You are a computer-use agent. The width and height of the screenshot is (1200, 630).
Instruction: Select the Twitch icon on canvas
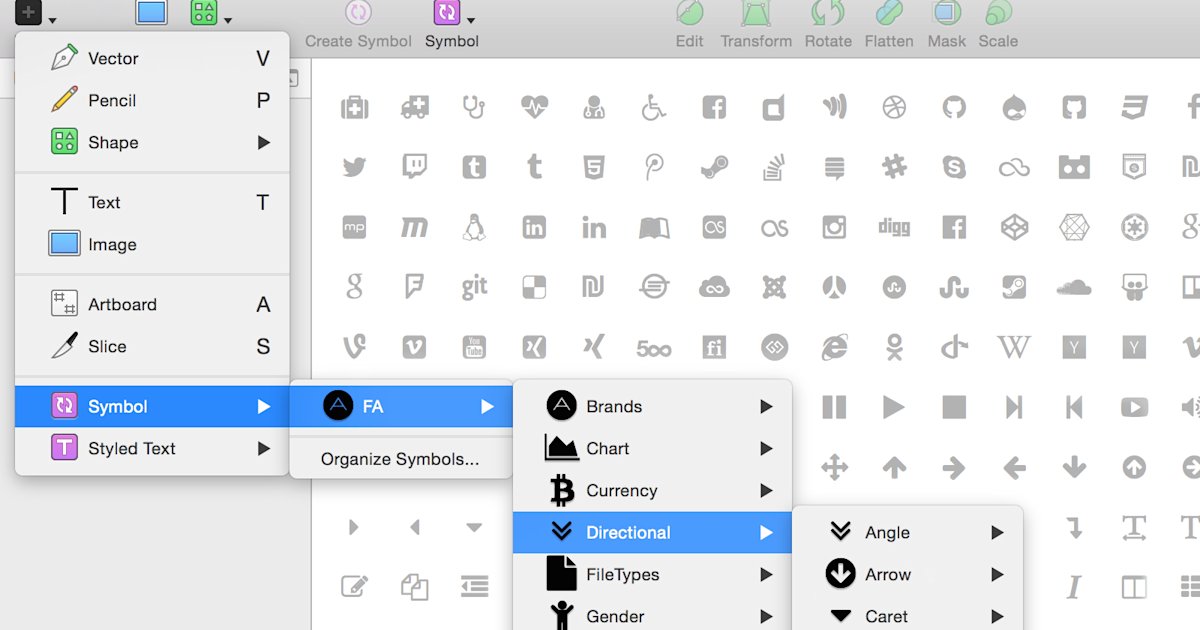coord(414,167)
